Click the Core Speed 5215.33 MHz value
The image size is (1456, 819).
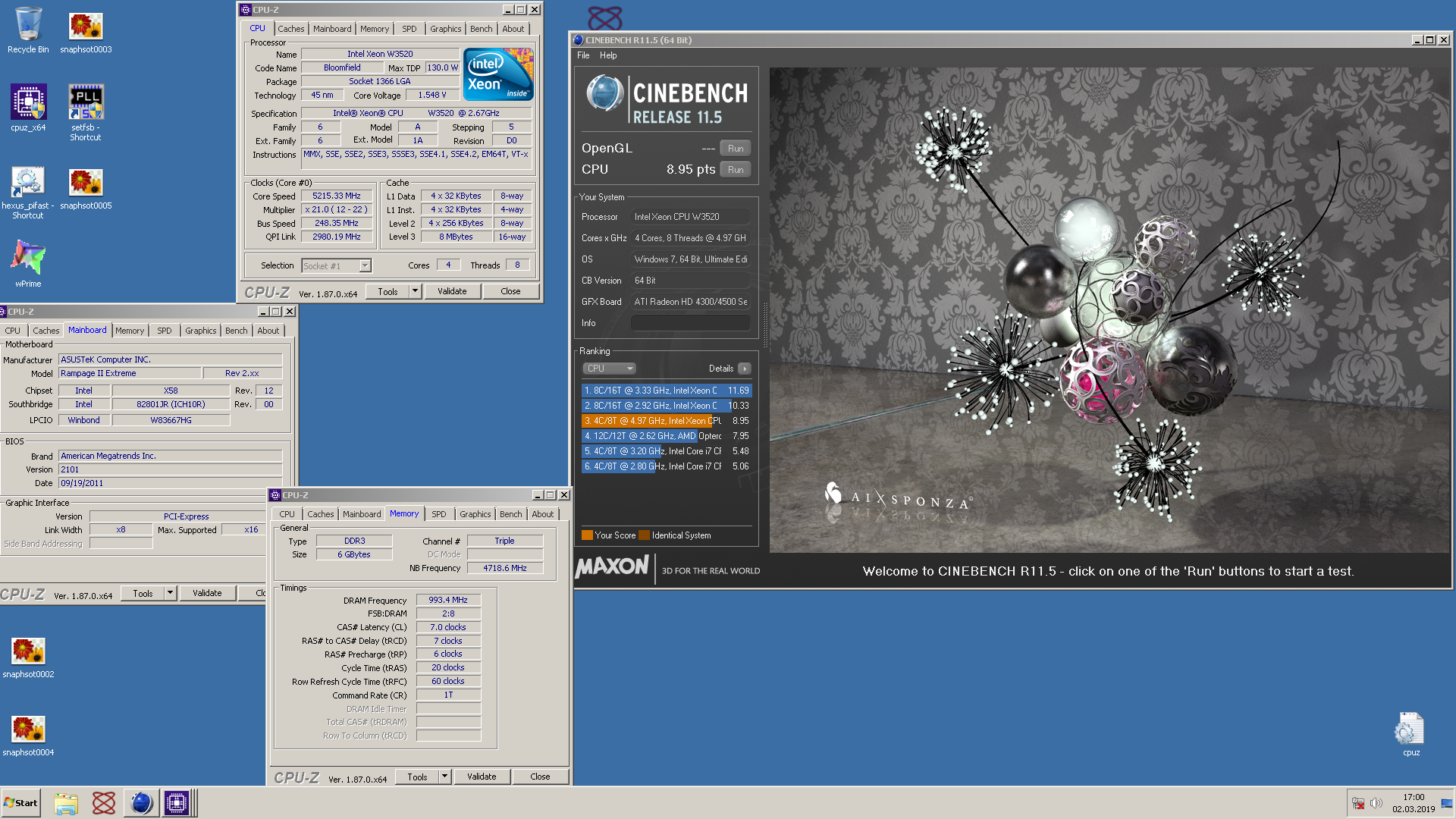click(337, 196)
